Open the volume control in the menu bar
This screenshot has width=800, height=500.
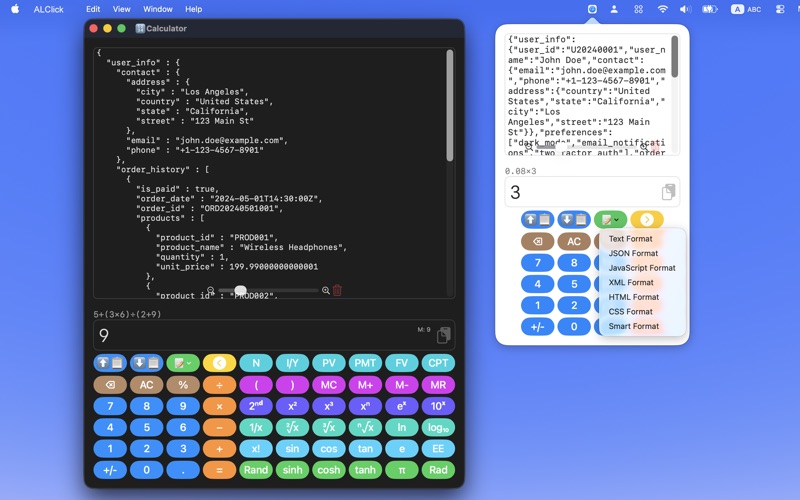685,9
